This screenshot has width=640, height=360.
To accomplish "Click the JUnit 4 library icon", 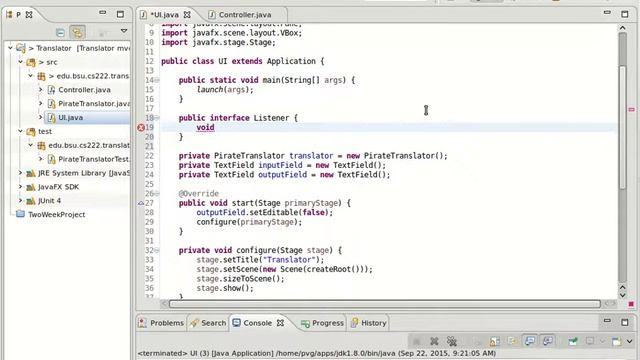I will point(31,201).
